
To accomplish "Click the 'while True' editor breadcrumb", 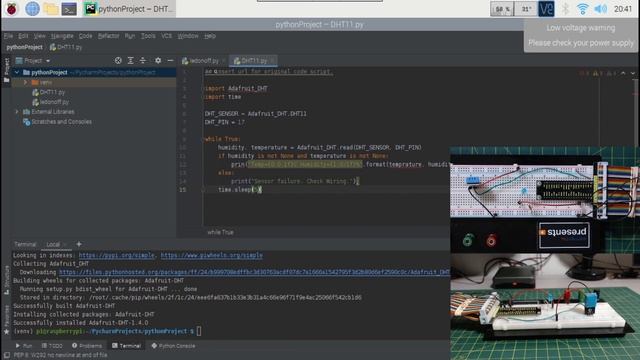I will pyautogui.click(x=220, y=232).
